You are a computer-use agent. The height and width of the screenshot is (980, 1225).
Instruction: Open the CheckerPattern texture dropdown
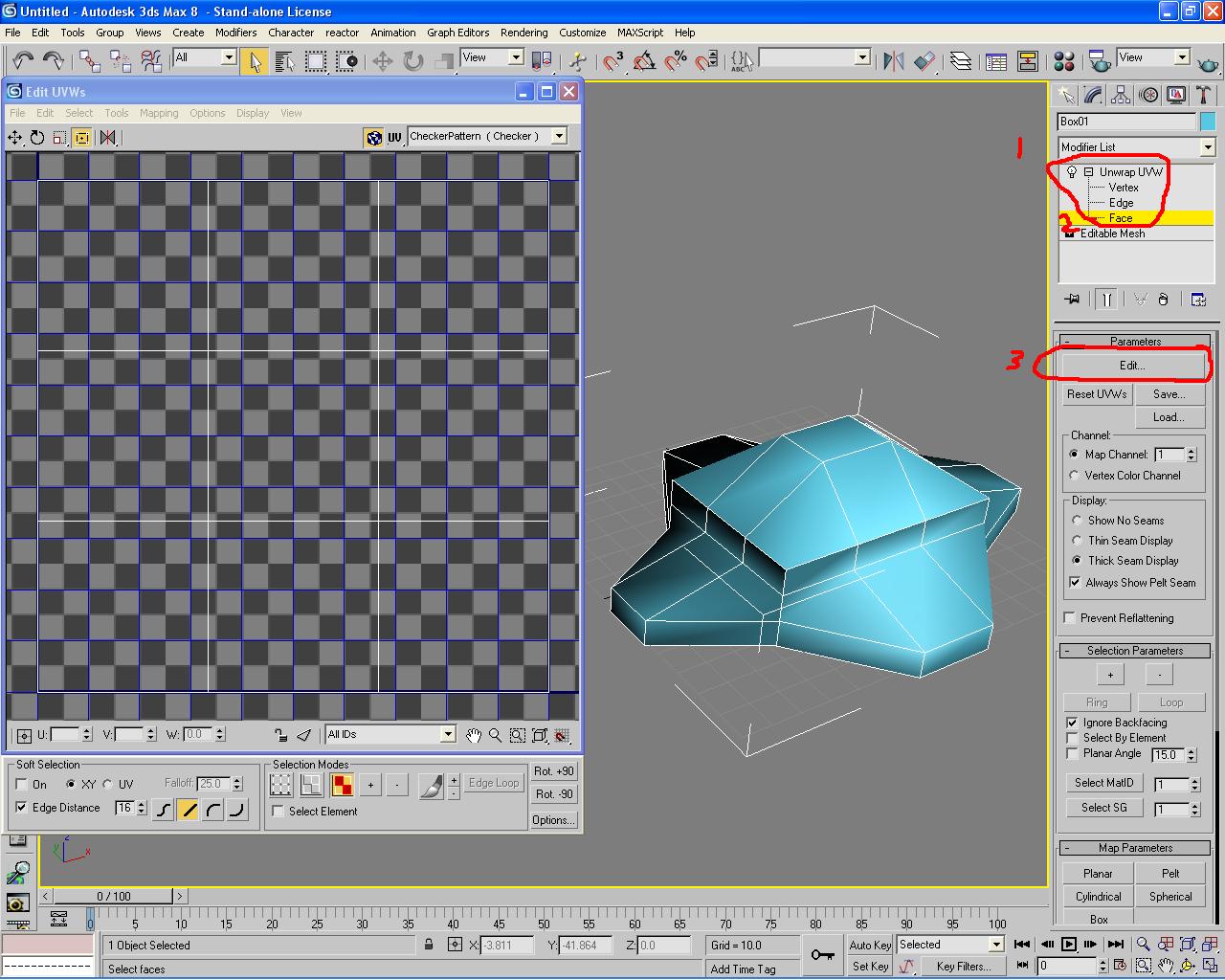pos(559,137)
